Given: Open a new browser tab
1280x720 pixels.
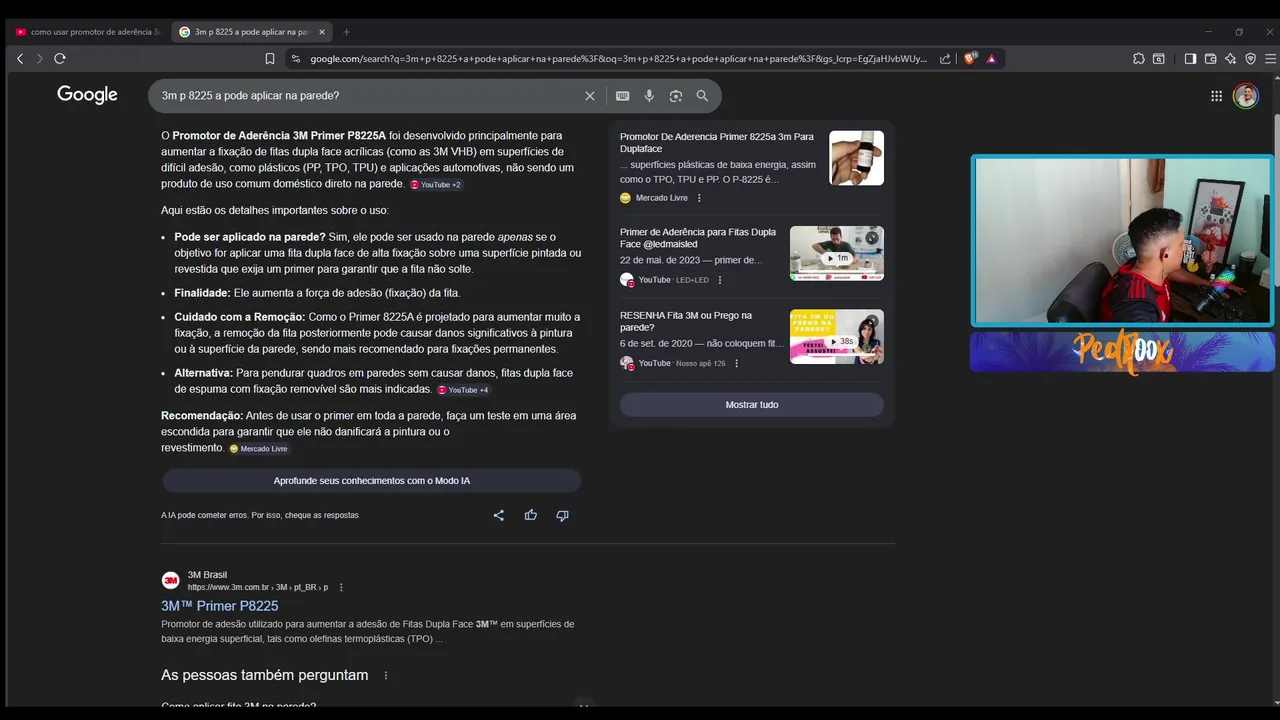Looking at the screenshot, I should [x=347, y=32].
